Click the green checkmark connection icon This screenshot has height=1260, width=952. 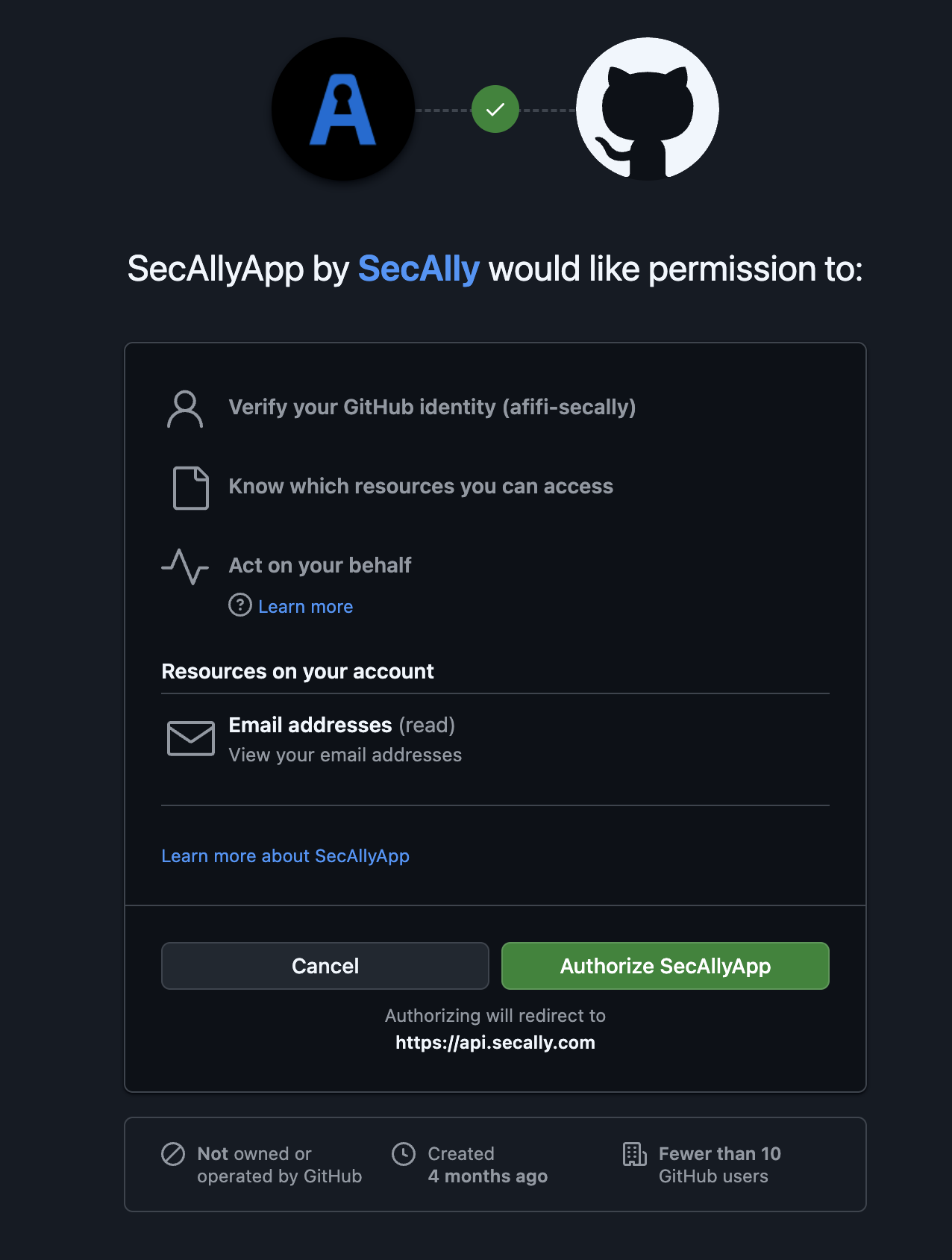pyautogui.click(x=495, y=109)
